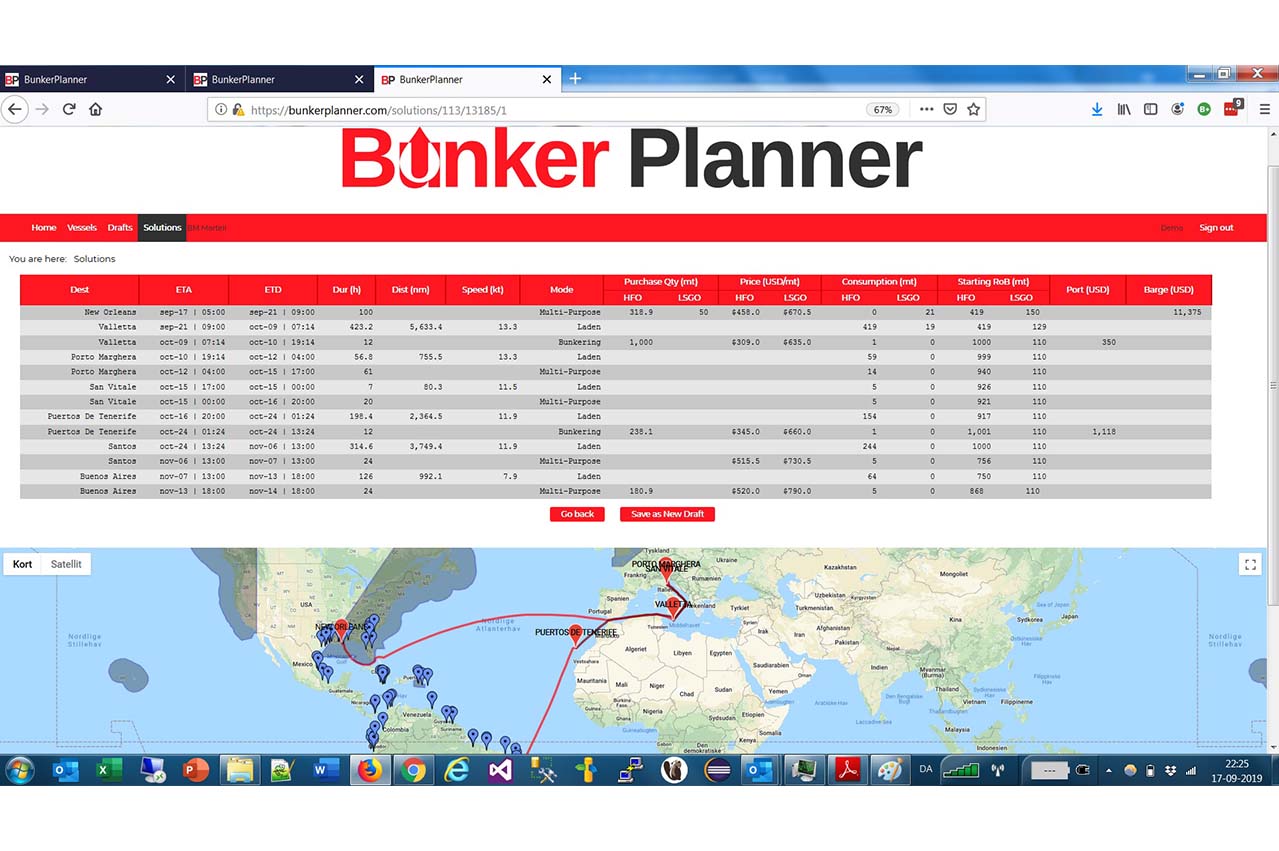
Task: Open the Vessels menu item
Action: pos(82,228)
